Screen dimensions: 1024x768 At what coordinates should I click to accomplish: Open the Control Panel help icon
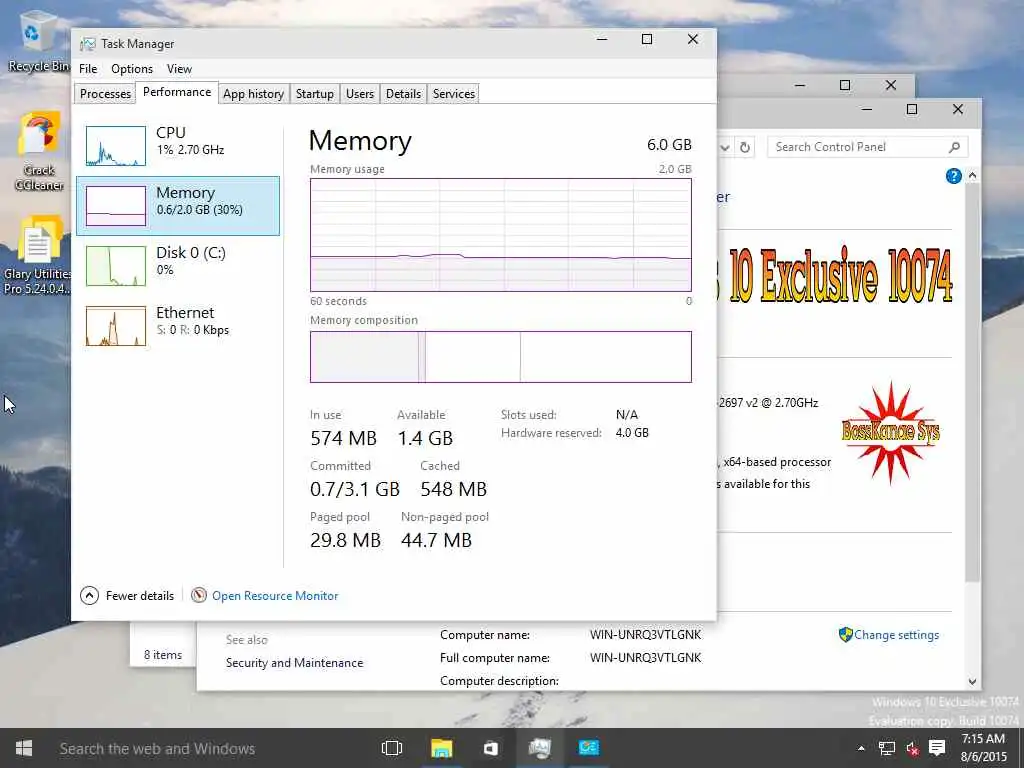(953, 176)
